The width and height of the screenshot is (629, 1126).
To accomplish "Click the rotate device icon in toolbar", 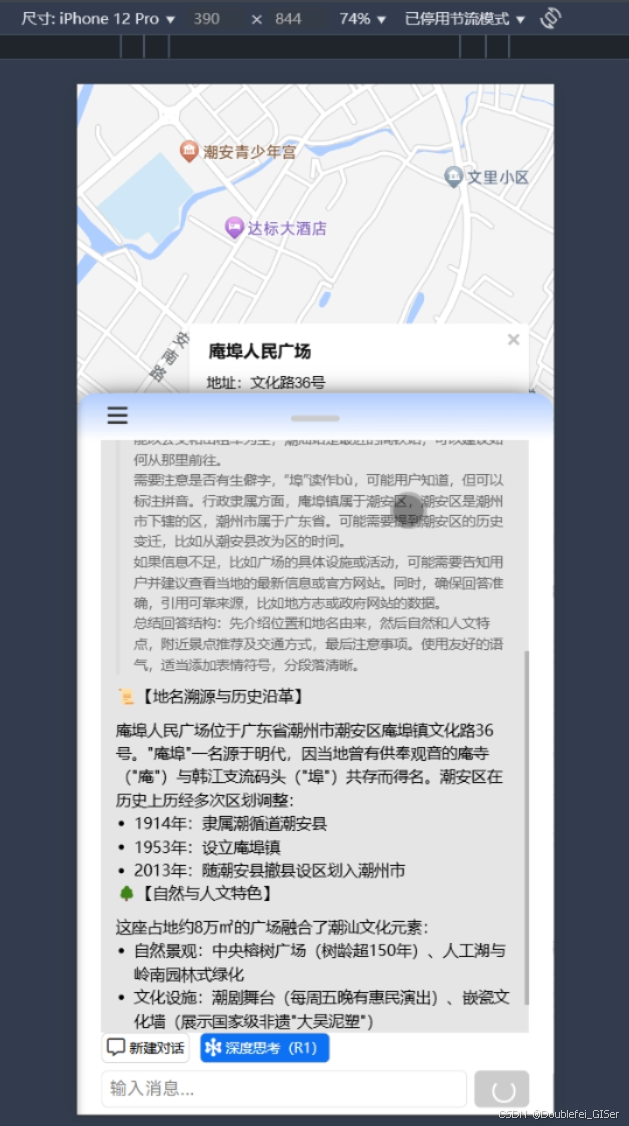I will pyautogui.click(x=550, y=18).
